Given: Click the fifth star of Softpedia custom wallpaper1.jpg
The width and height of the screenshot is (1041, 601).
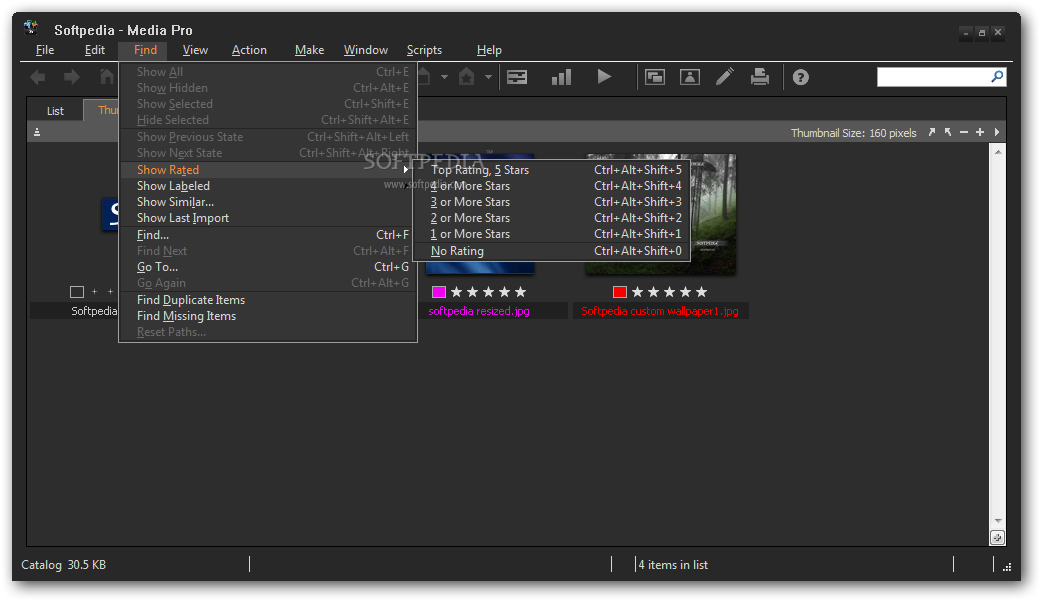Looking at the screenshot, I should pos(701,292).
